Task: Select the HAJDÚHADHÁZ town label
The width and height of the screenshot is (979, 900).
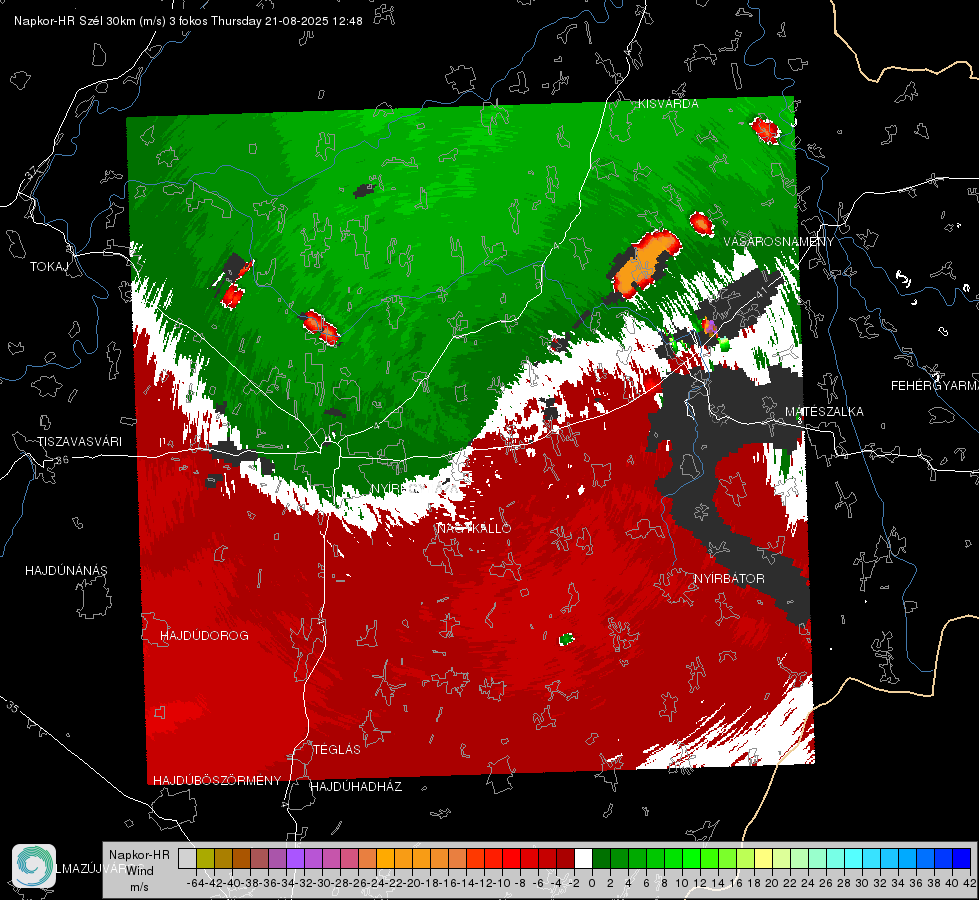Action: (x=356, y=786)
